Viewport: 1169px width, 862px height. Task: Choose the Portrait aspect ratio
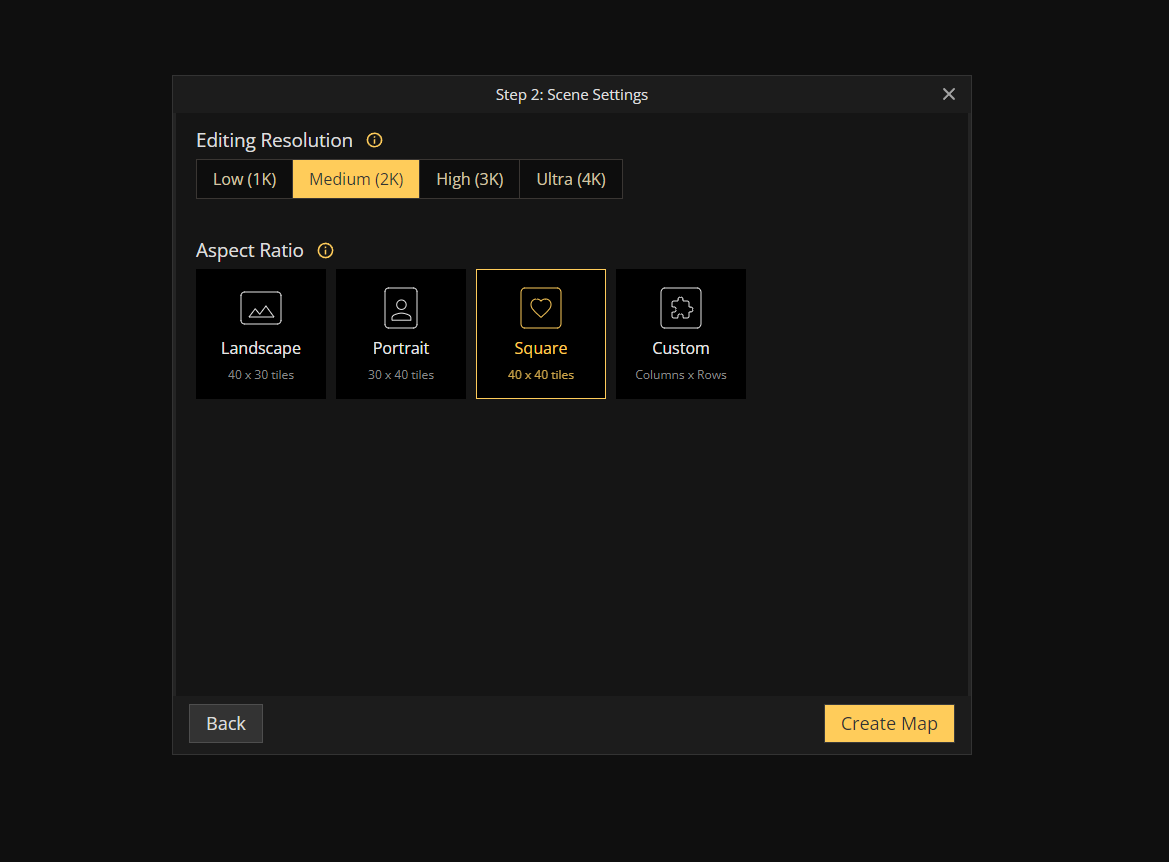(x=401, y=334)
